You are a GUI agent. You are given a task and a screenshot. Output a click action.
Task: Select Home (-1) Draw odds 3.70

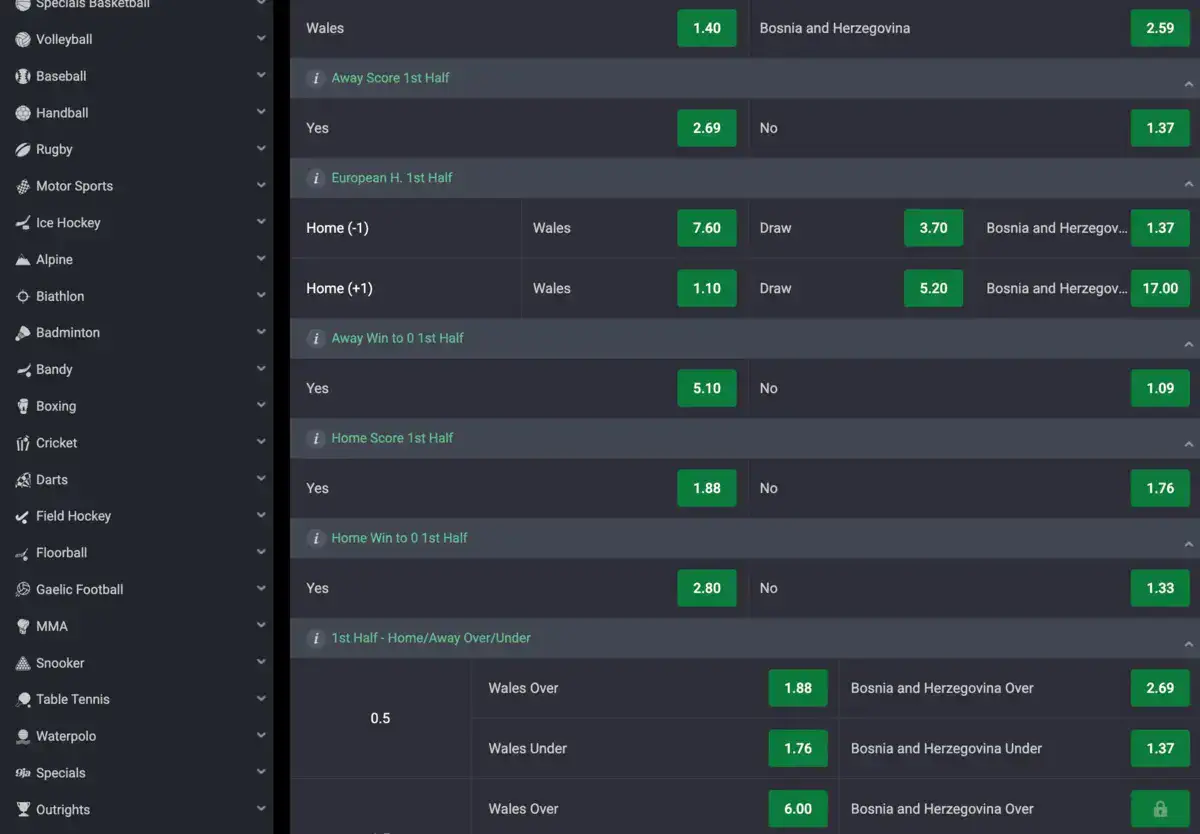[x=933, y=228]
